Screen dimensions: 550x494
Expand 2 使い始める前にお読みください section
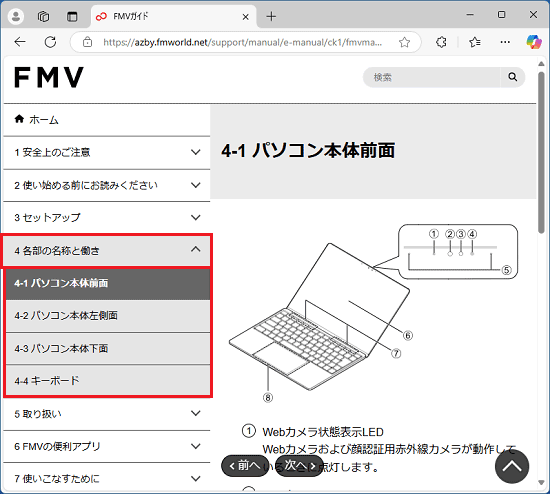point(107,185)
